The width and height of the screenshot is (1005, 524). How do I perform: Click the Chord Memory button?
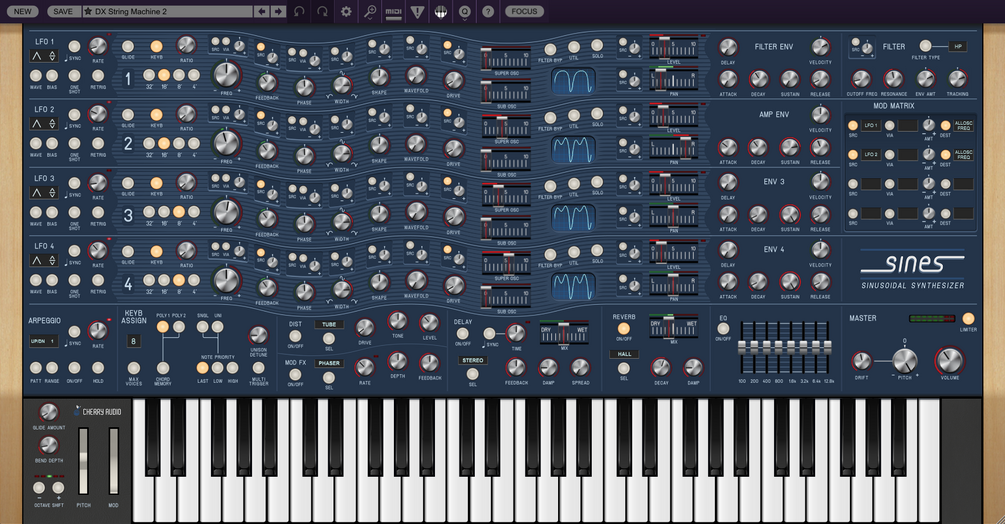point(163,368)
